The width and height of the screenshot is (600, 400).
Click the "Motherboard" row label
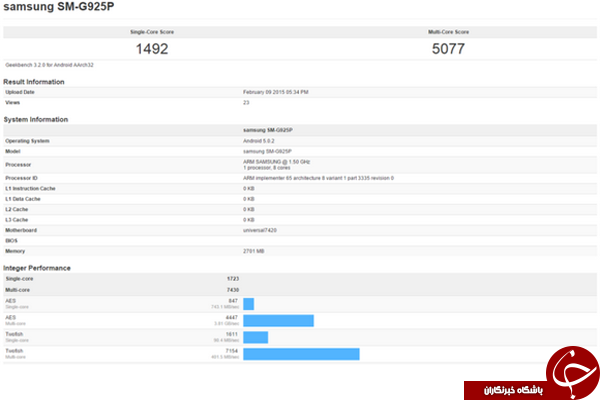click(x=21, y=230)
